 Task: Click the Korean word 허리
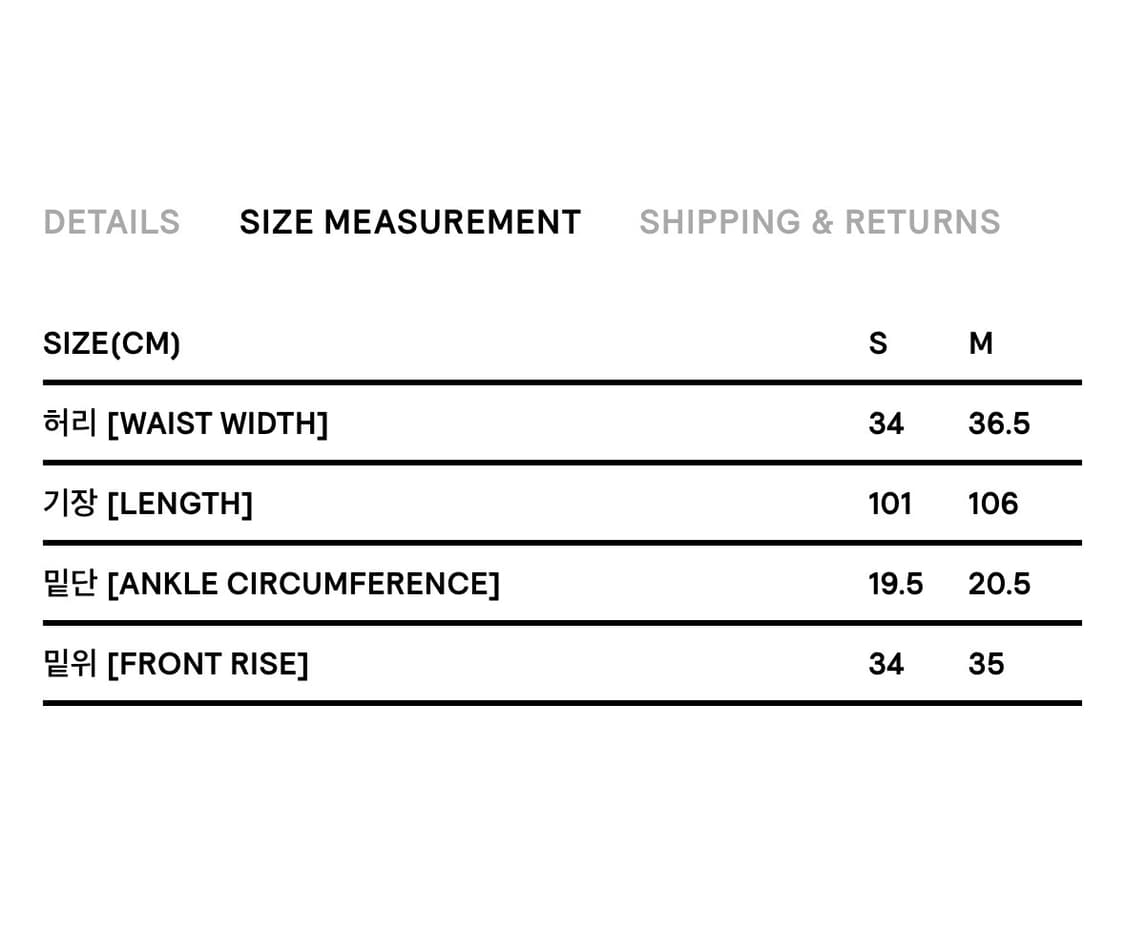pos(69,424)
